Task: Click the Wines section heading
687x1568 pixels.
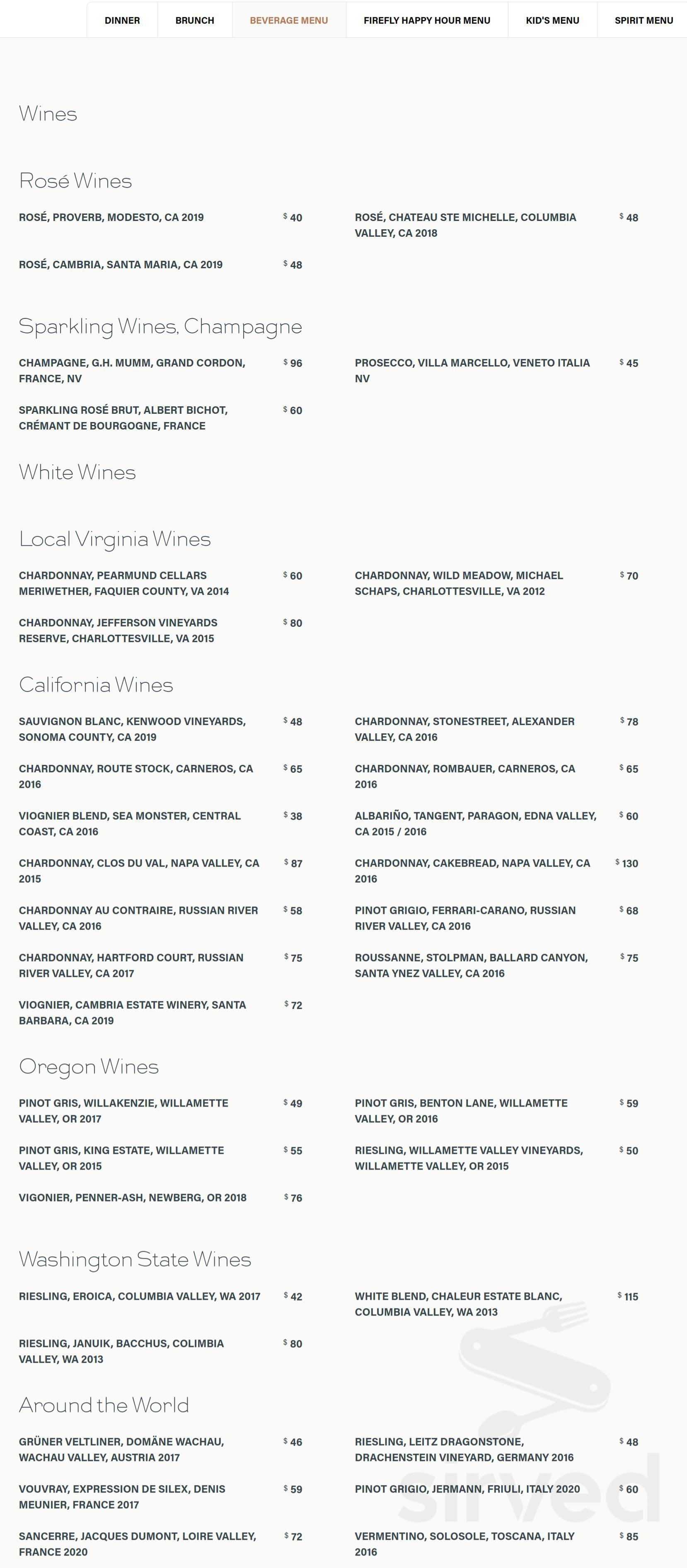Action: pyautogui.click(x=48, y=113)
